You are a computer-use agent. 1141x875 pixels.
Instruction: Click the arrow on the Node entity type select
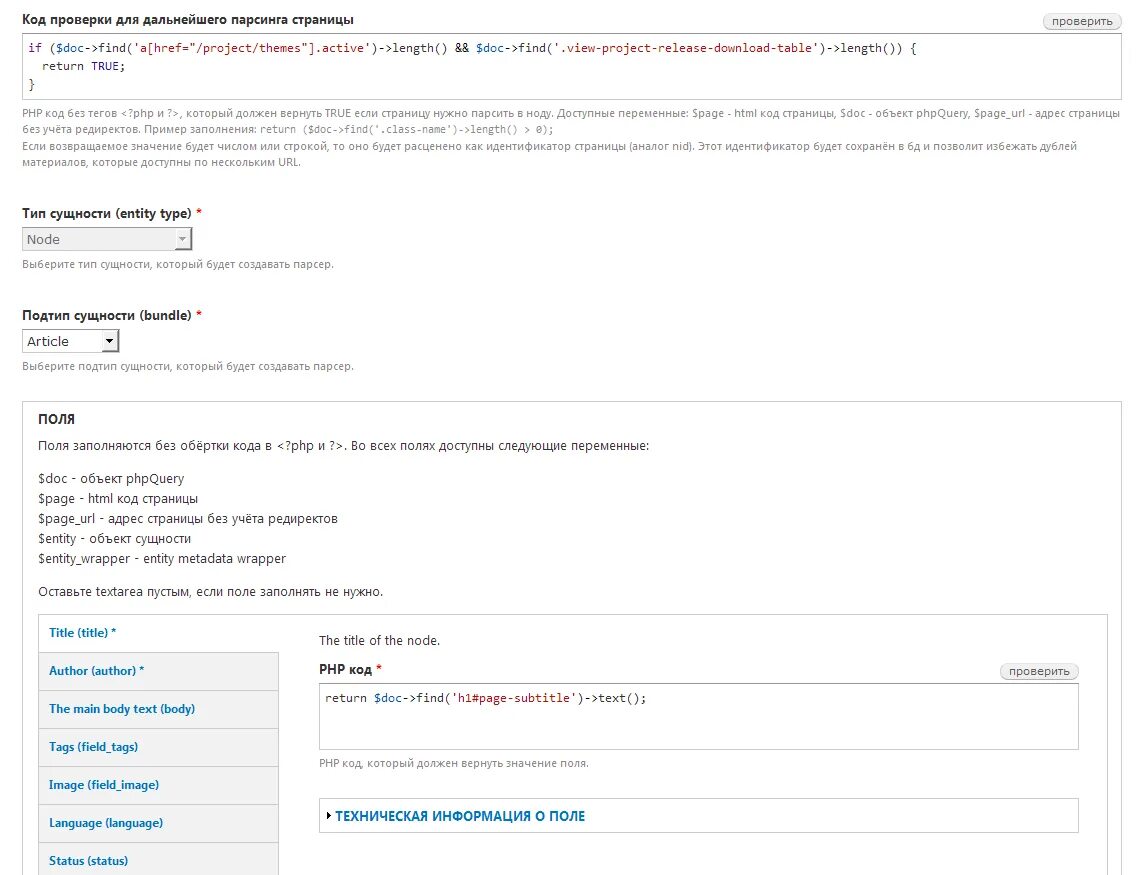(x=182, y=239)
